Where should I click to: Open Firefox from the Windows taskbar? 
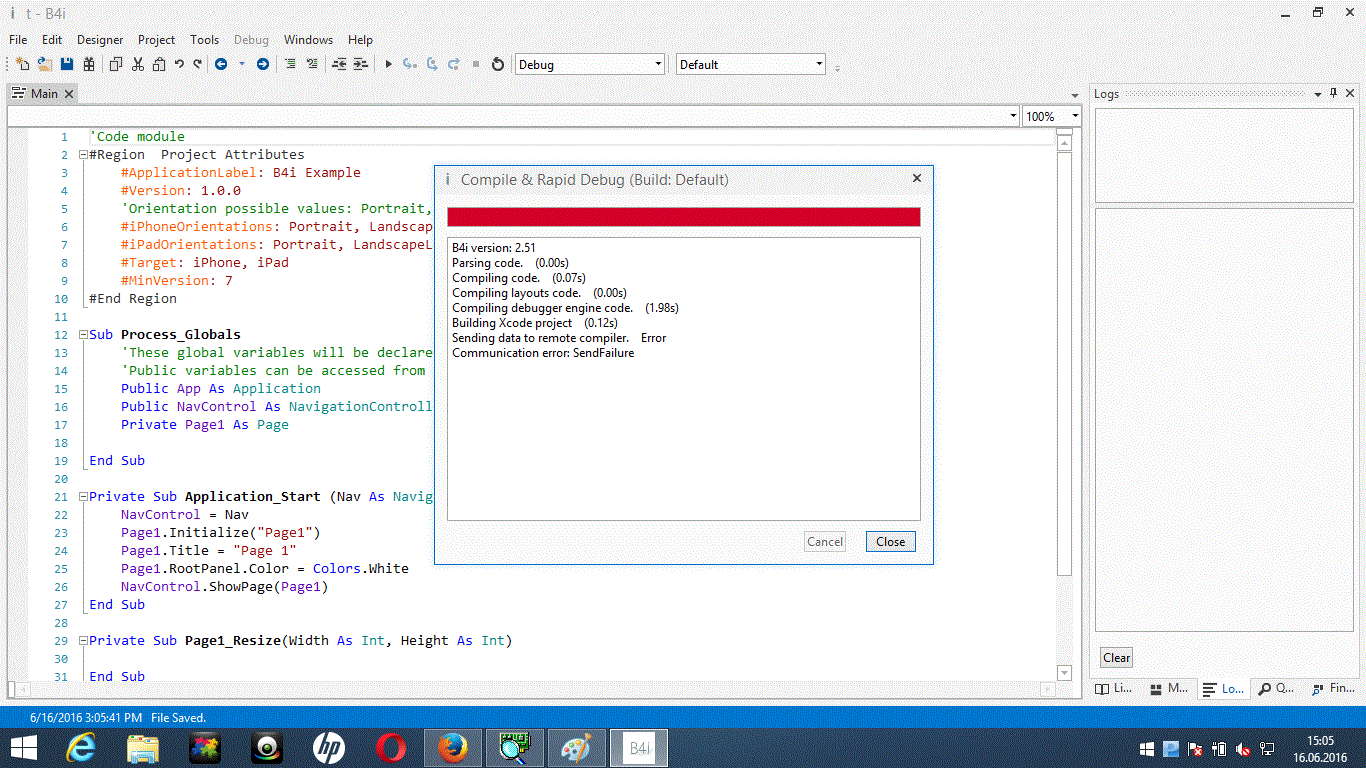click(452, 748)
